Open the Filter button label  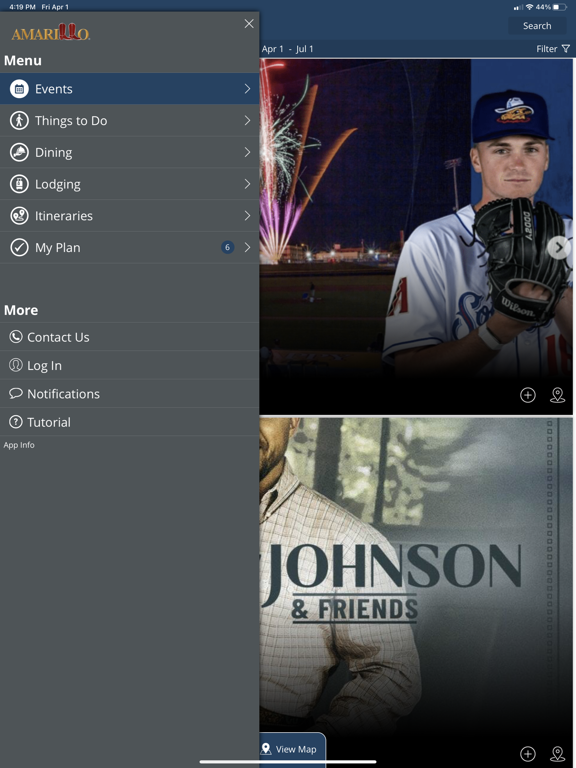pyautogui.click(x=547, y=49)
